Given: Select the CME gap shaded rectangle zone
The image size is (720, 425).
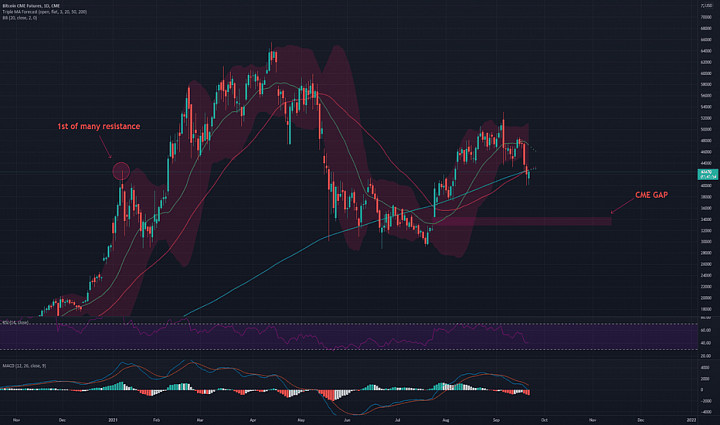Looking at the screenshot, I should tap(523, 222).
